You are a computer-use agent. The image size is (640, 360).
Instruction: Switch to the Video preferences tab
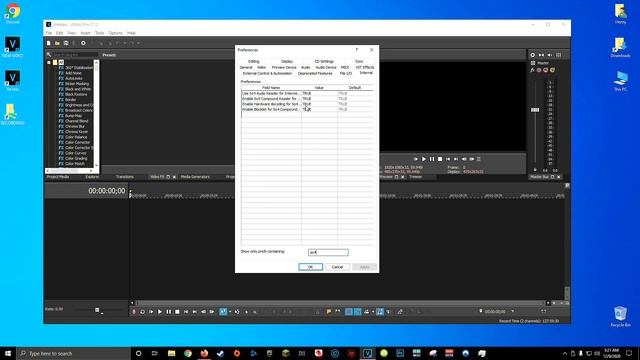261,67
